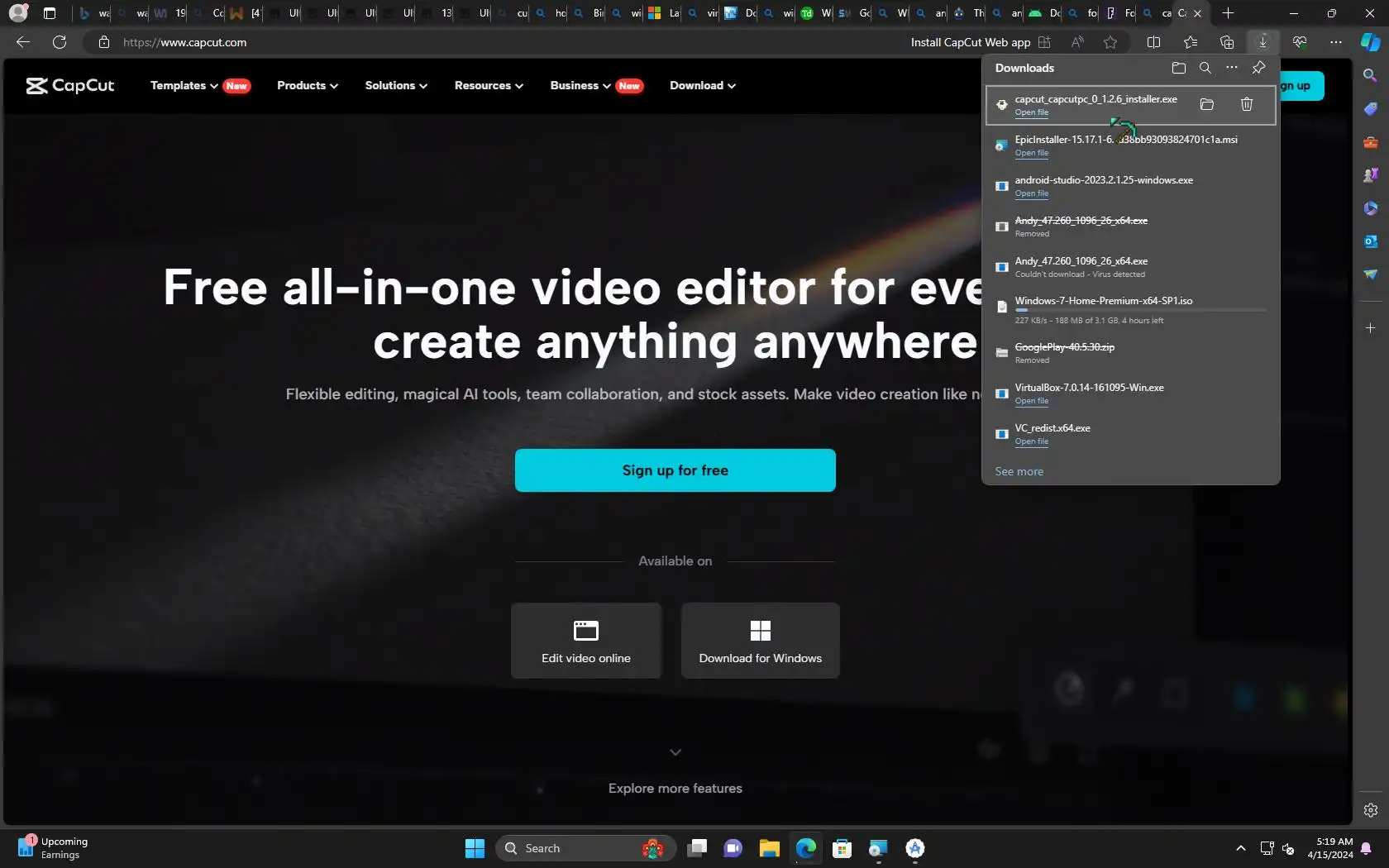The image size is (1389, 868).
Task: Open the sidebar Tools briefcase icon
Action: coord(1371,141)
